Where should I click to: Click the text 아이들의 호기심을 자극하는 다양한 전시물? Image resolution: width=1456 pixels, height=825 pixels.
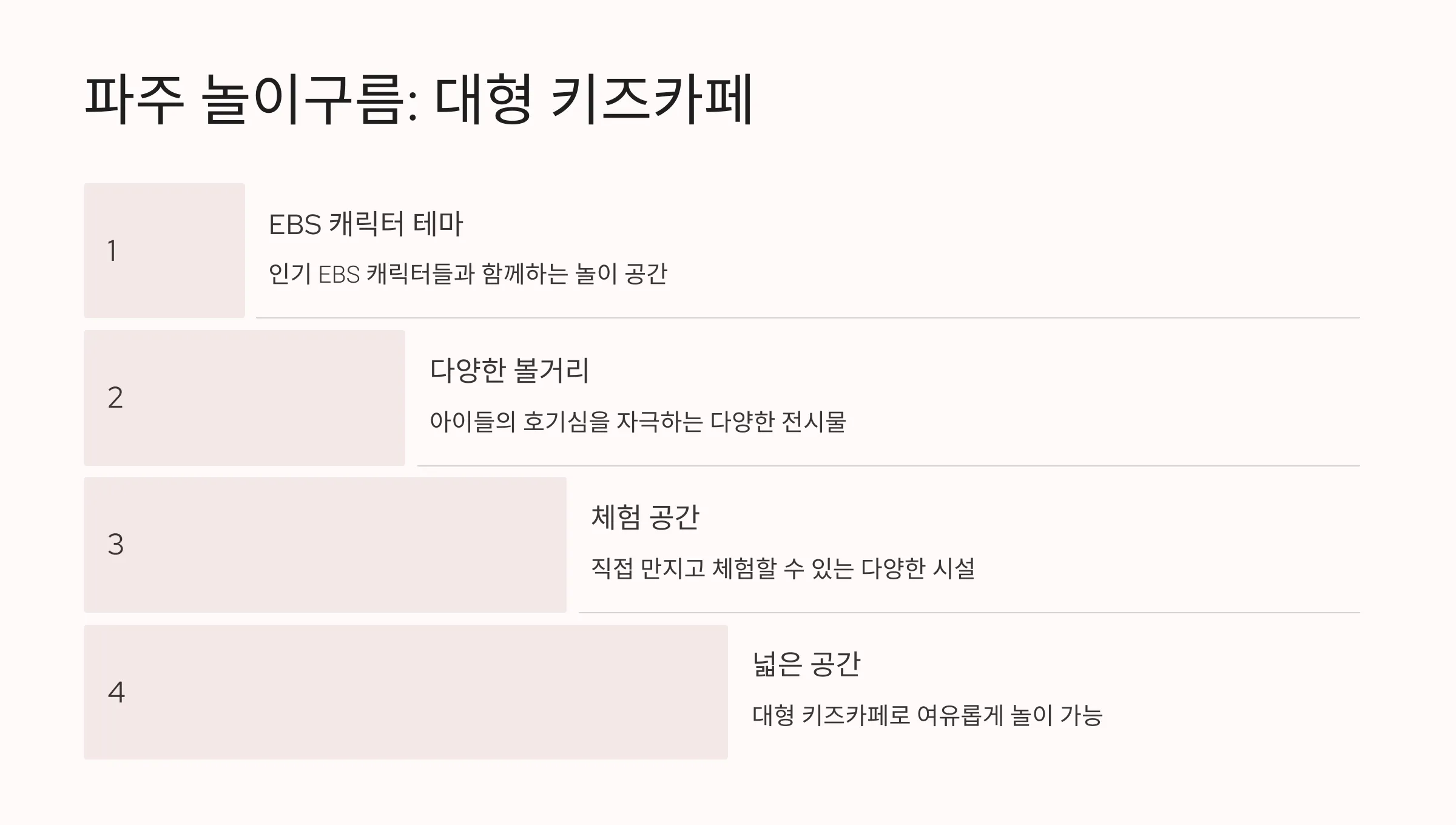click(638, 421)
